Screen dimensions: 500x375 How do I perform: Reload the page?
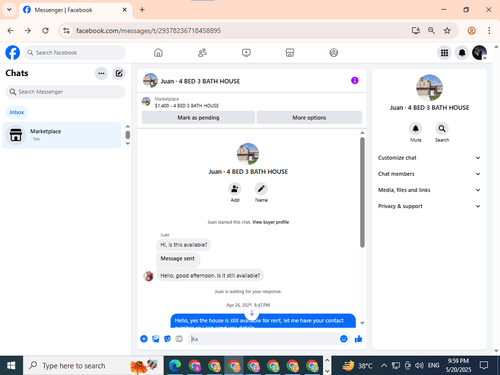pyautogui.click(x=45, y=31)
